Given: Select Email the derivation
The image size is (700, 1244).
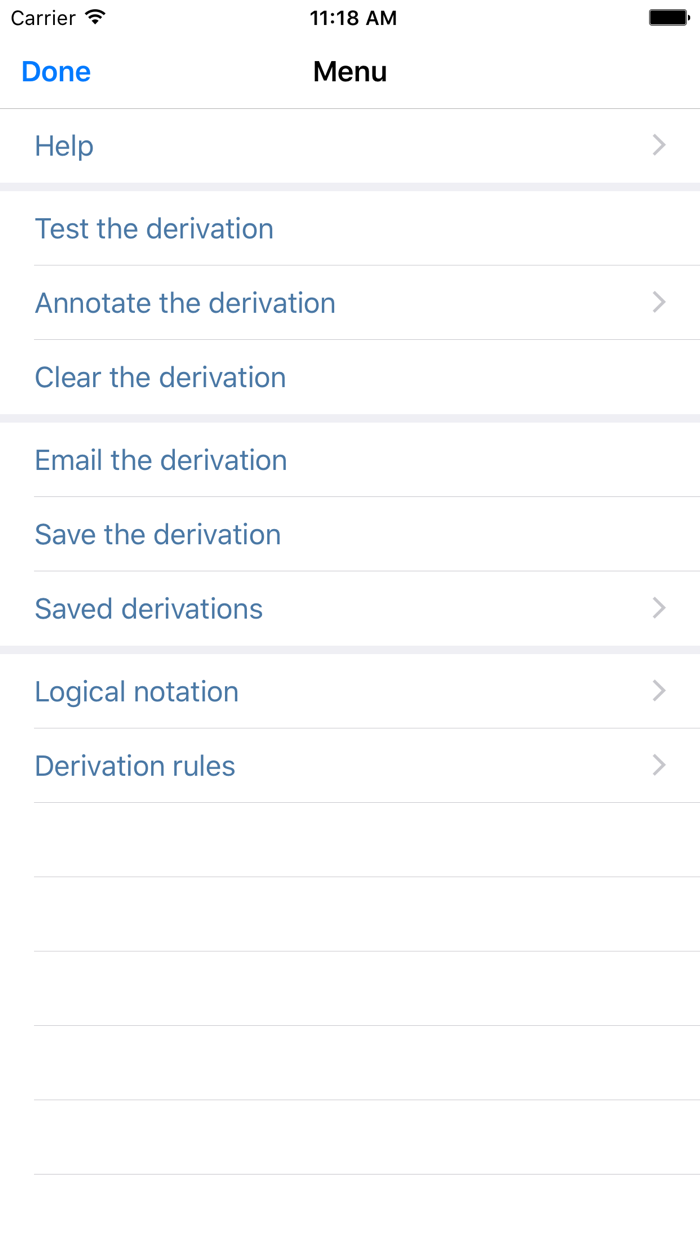Looking at the screenshot, I should tap(161, 460).
